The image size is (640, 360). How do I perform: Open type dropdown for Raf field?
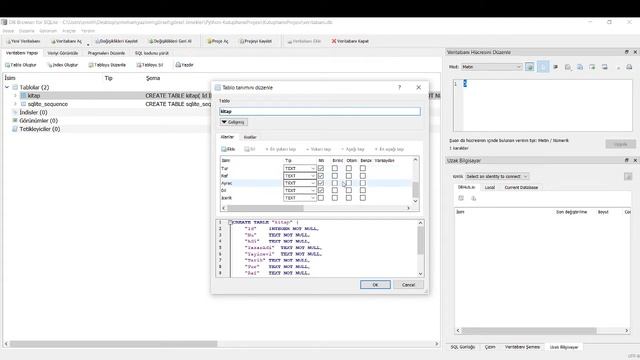[x=300, y=176]
